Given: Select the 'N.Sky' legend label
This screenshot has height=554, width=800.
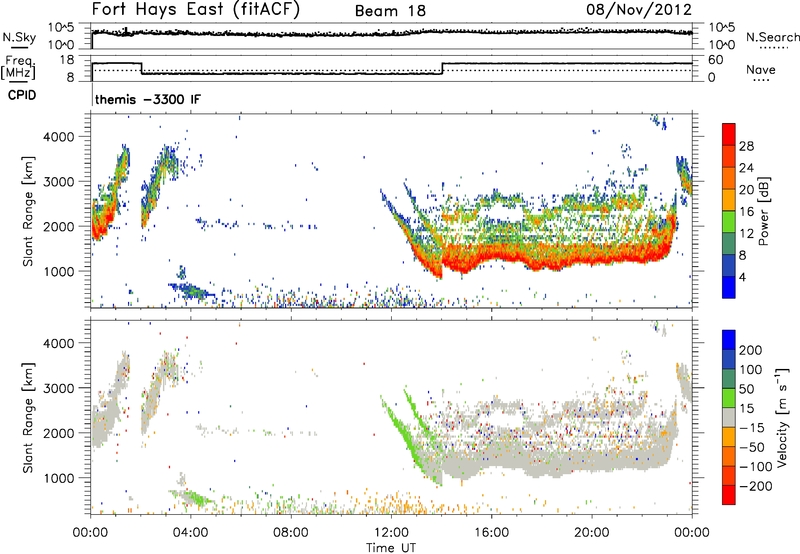Looking at the screenshot, I should pyautogui.click(x=19, y=37).
